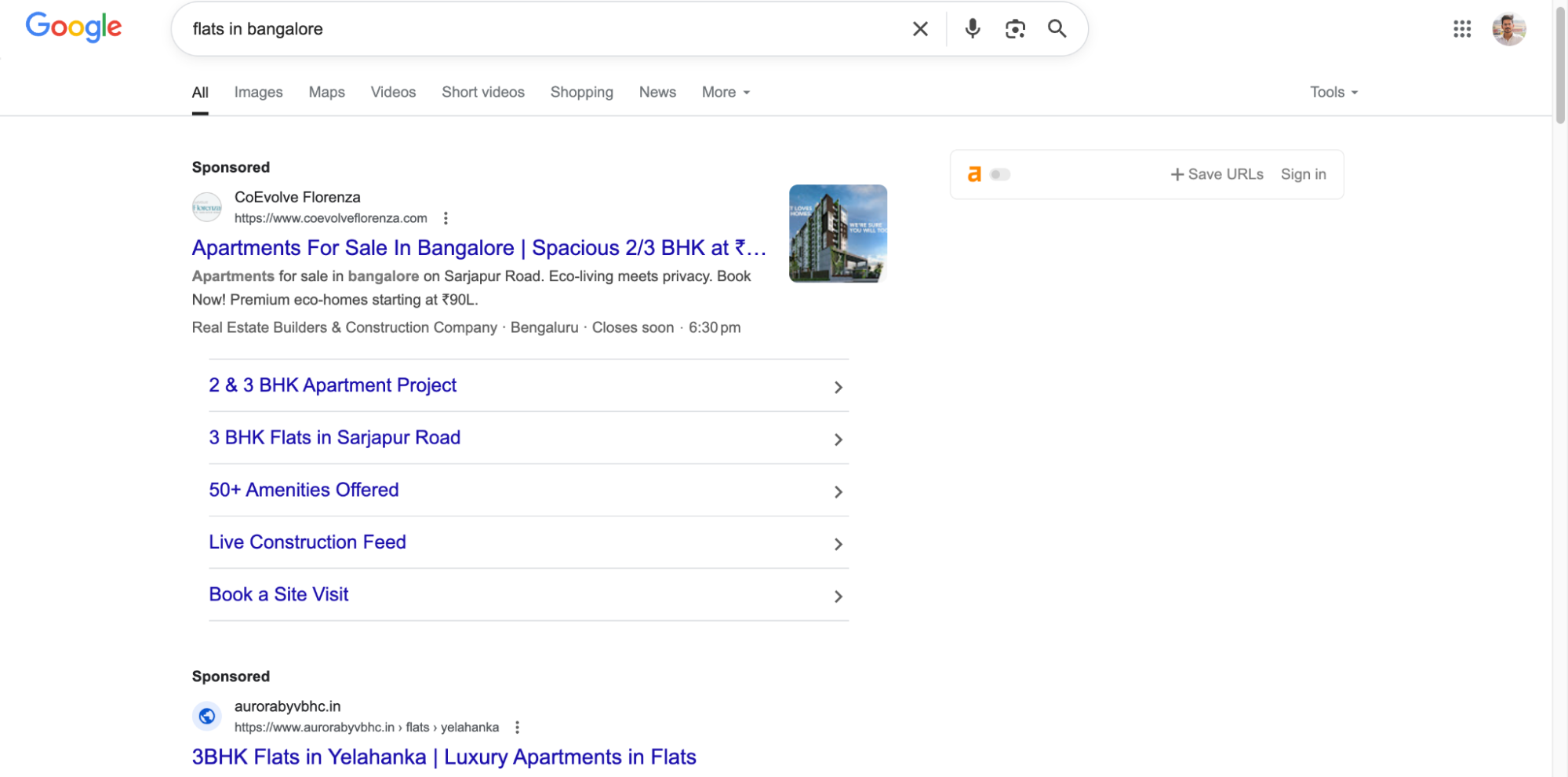1568x777 pixels.
Task: Open the three-dot menu on CoEvolve Florenza ad
Action: pyautogui.click(x=446, y=218)
